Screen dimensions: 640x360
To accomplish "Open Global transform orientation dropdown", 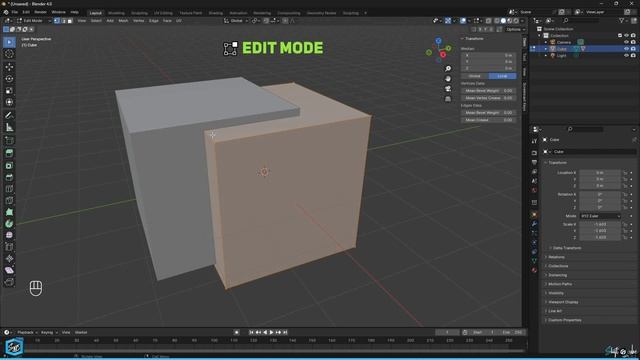I will (x=236, y=20).
